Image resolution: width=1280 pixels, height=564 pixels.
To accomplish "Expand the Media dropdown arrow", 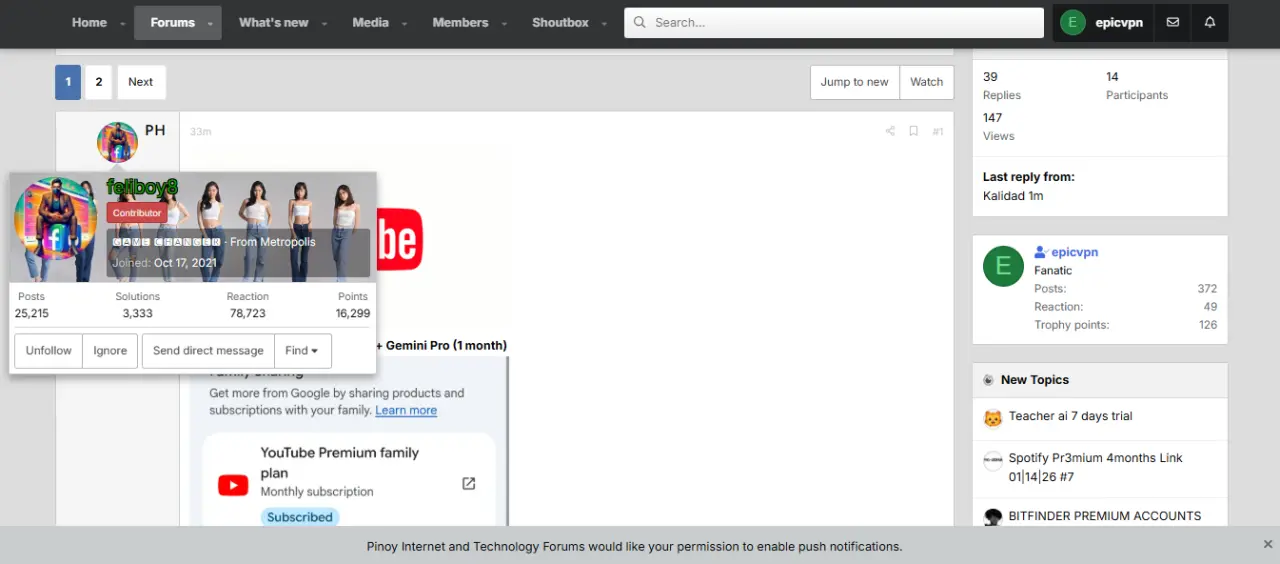I will (x=404, y=23).
